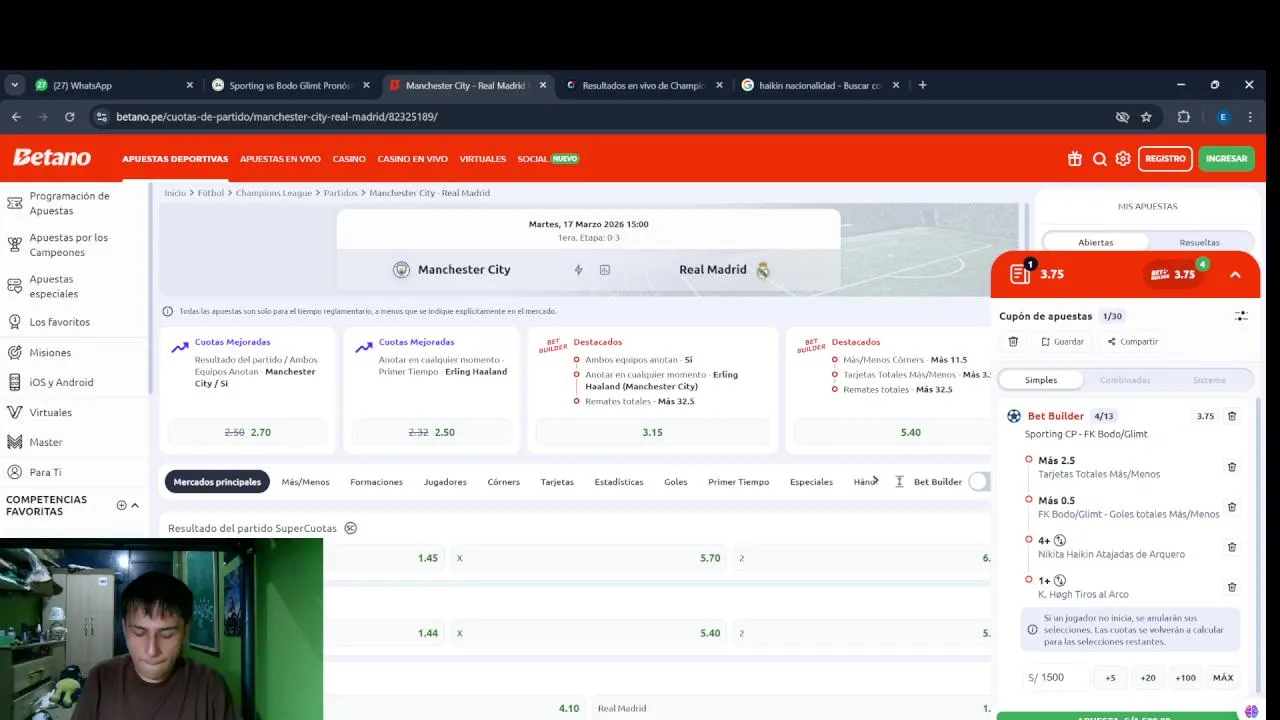The image size is (1280, 720).
Task: Click the betslip coupon icon showing 3.75
Action: tap(1020, 273)
